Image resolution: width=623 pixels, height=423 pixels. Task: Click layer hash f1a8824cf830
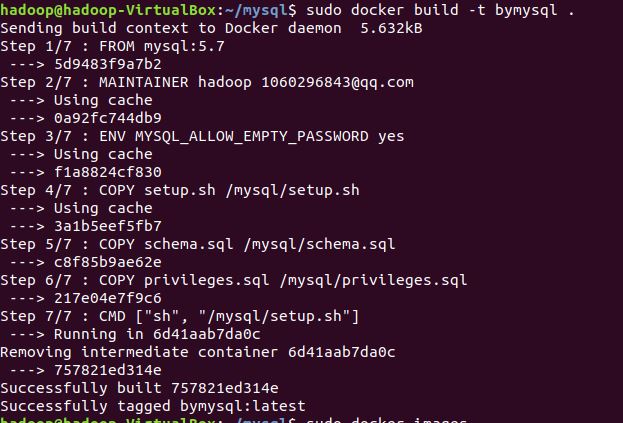coord(108,172)
